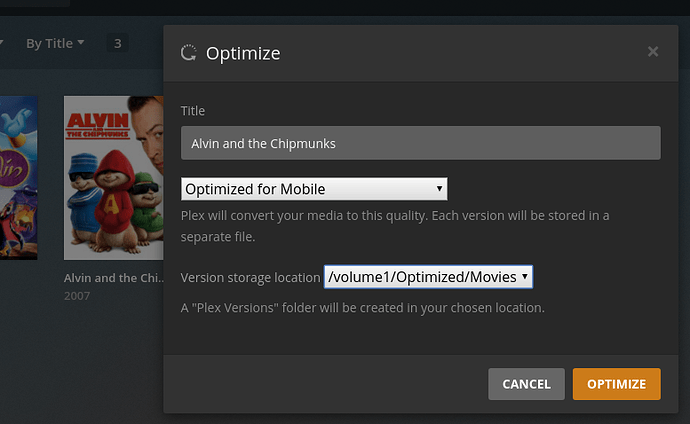This screenshot has height=424, width=690.
Task: Click the CANCEL button
Action: pos(526,384)
